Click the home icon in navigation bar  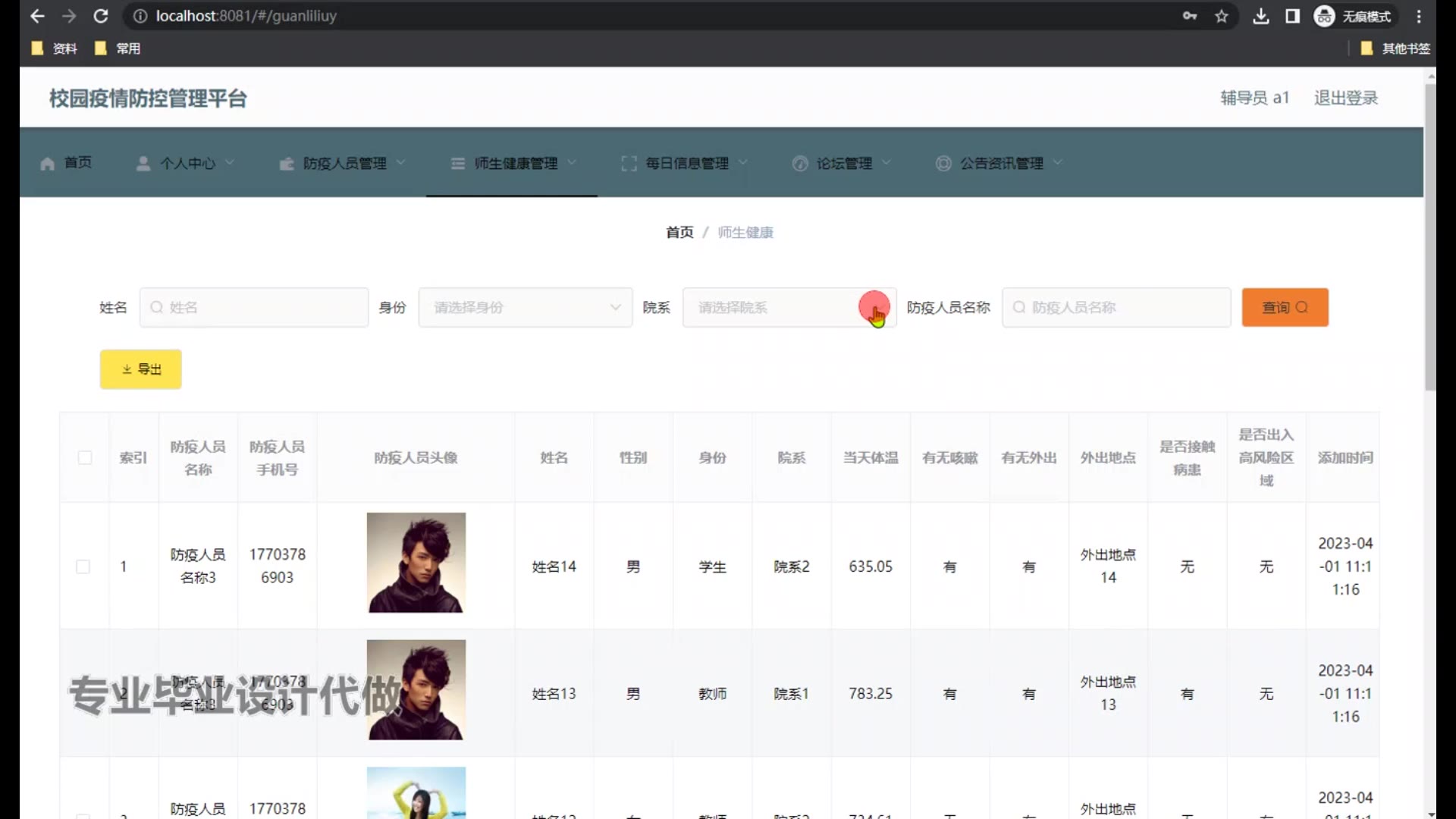coord(47,164)
